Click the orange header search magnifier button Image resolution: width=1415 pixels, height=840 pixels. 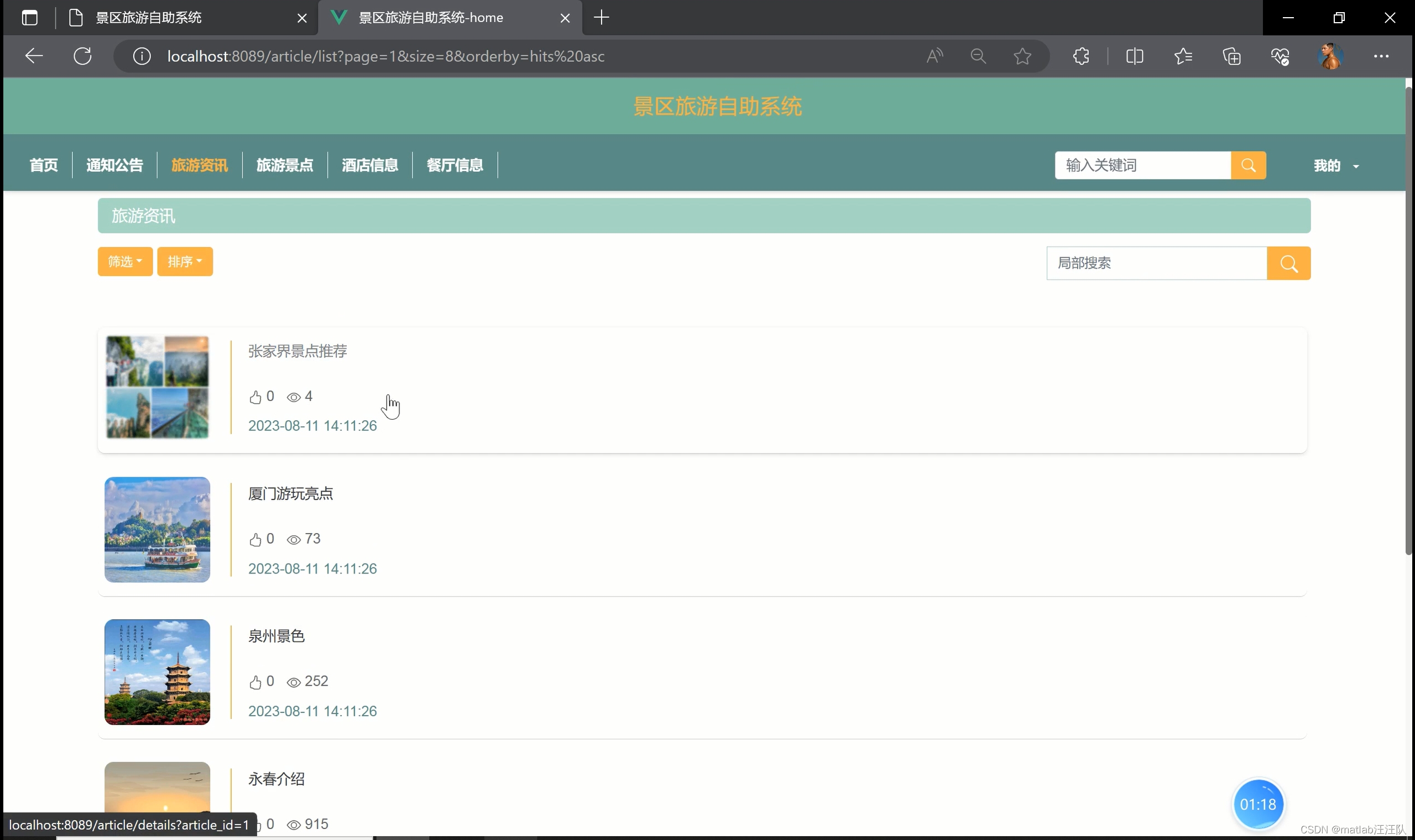point(1248,165)
